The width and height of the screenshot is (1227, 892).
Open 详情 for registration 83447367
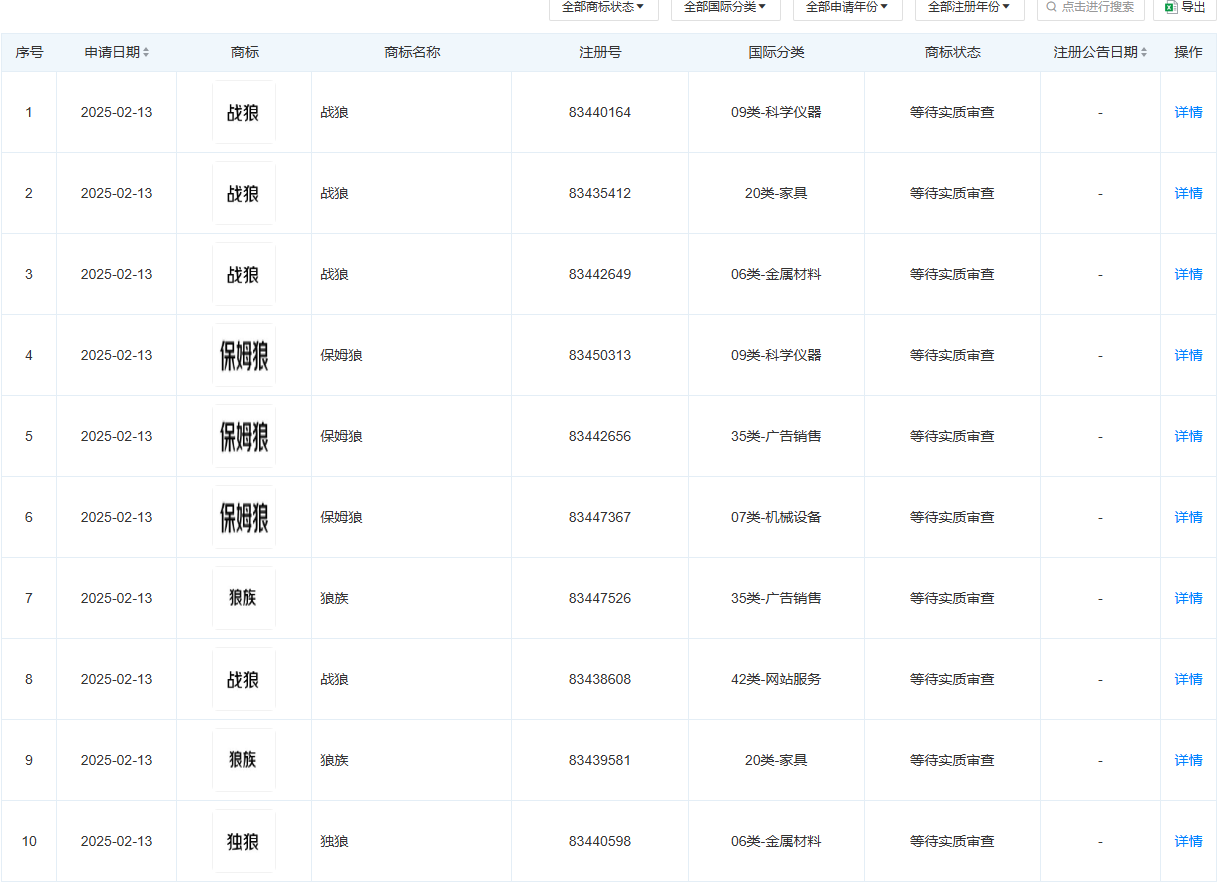(x=1188, y=517)
